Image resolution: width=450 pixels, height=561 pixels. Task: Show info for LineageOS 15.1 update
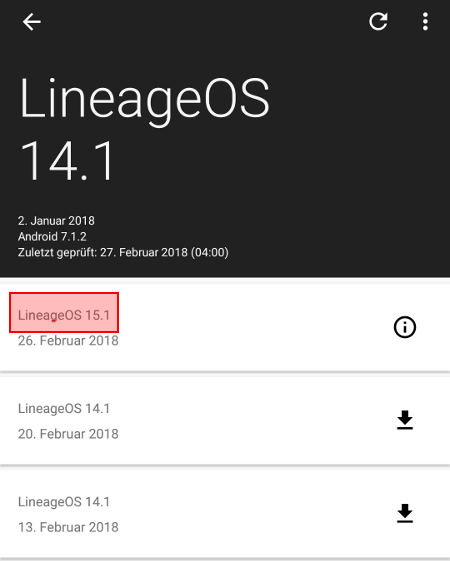pyautogui.click(x=405, y=327)
